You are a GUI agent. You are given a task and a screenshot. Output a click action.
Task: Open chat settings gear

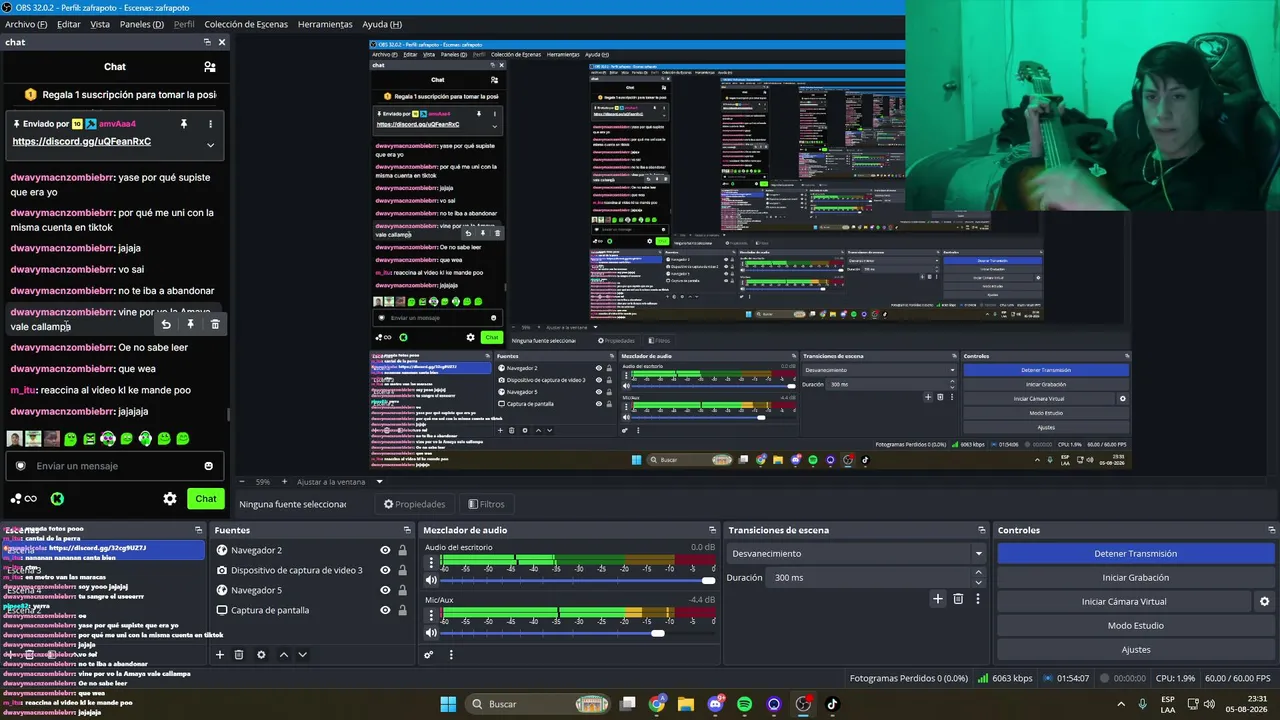170,499
